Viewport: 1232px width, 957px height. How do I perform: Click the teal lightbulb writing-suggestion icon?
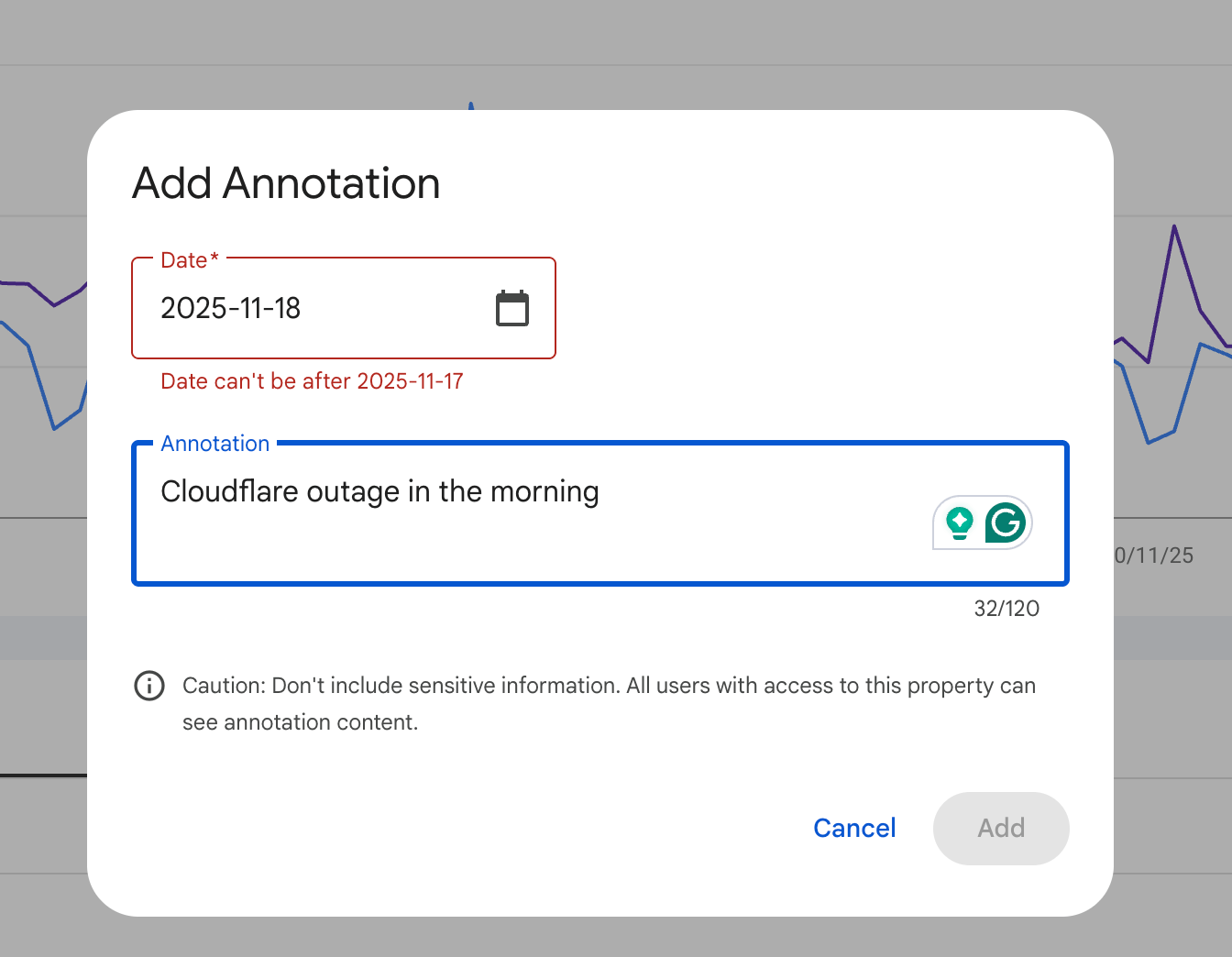tap(959, 522)
